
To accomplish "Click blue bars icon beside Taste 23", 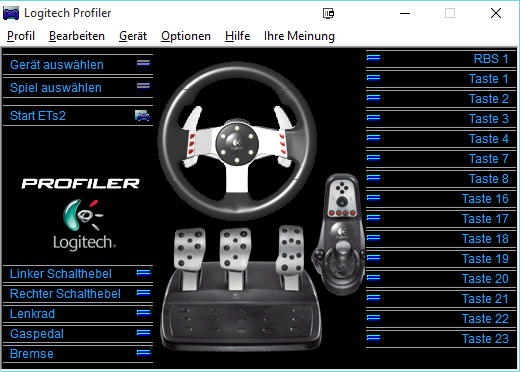I will coord(373,338).
